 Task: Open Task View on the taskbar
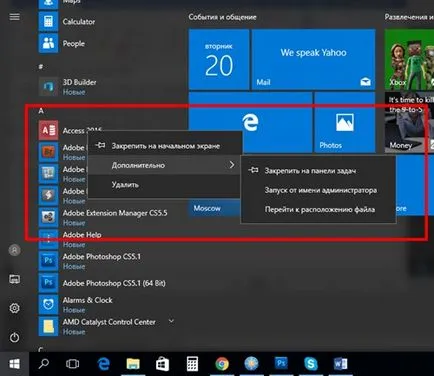72,364
